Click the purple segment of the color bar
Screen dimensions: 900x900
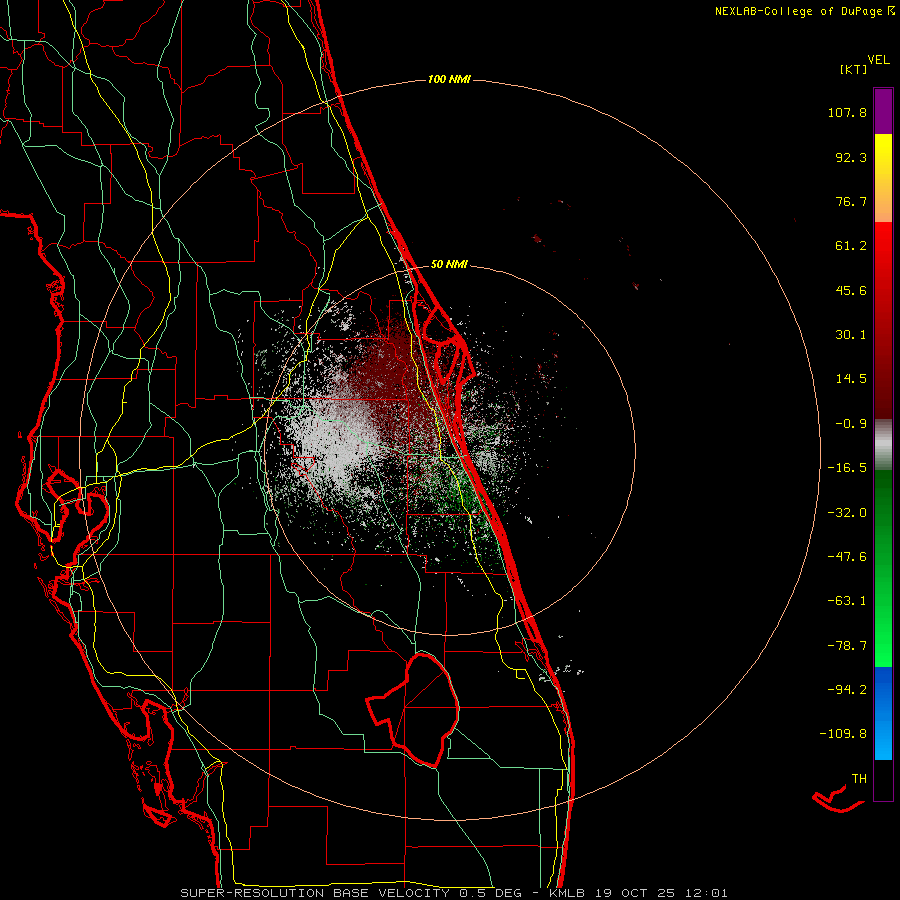point(883,111)
